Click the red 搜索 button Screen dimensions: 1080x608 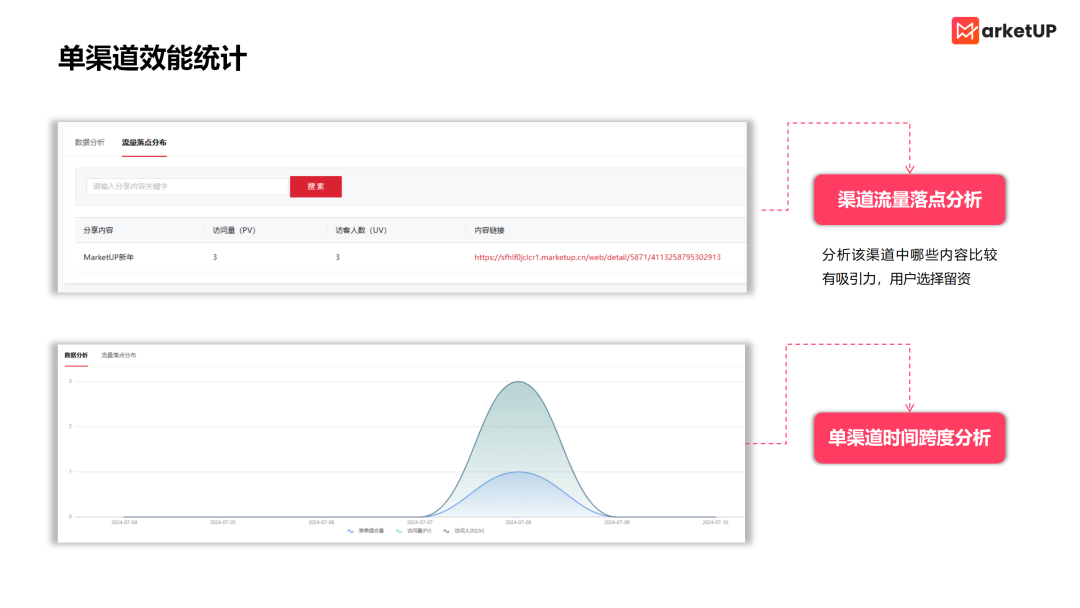point(315,187)
